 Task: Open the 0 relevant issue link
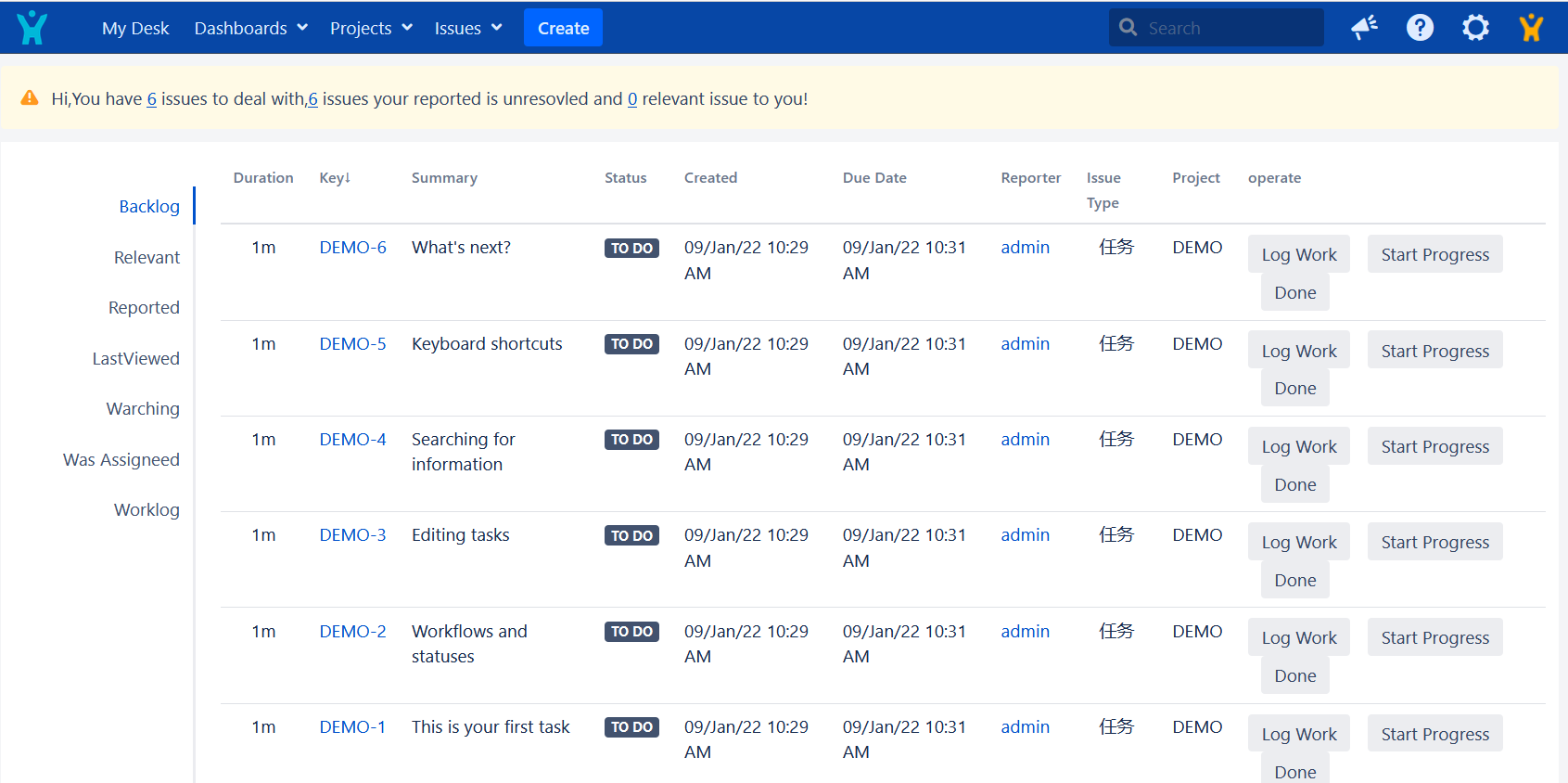[632, 99]
